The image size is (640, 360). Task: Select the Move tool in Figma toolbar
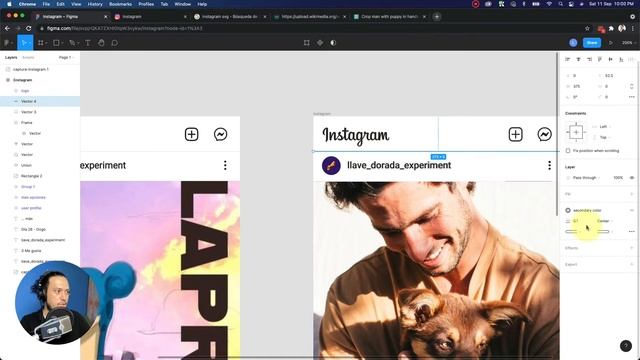(x=24, y=42)
